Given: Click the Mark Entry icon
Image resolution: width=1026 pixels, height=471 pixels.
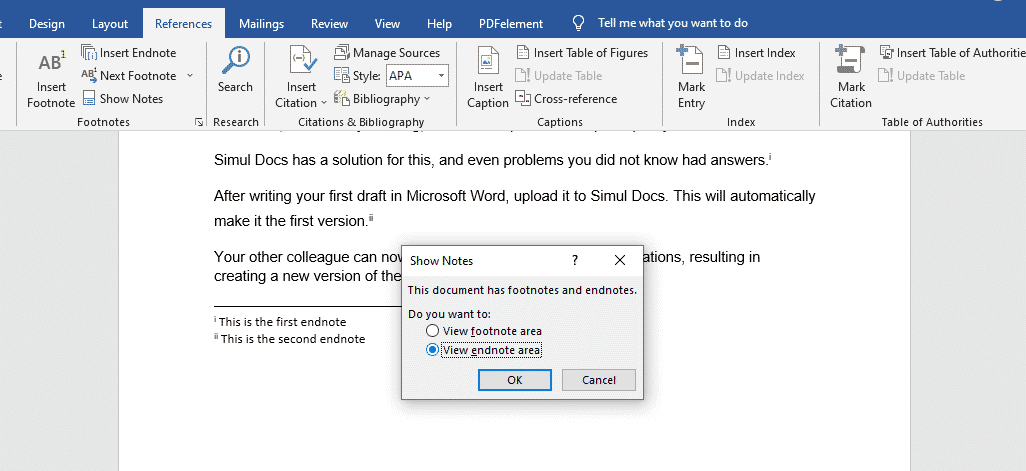Looking at the screenshot, I should 691,62.
